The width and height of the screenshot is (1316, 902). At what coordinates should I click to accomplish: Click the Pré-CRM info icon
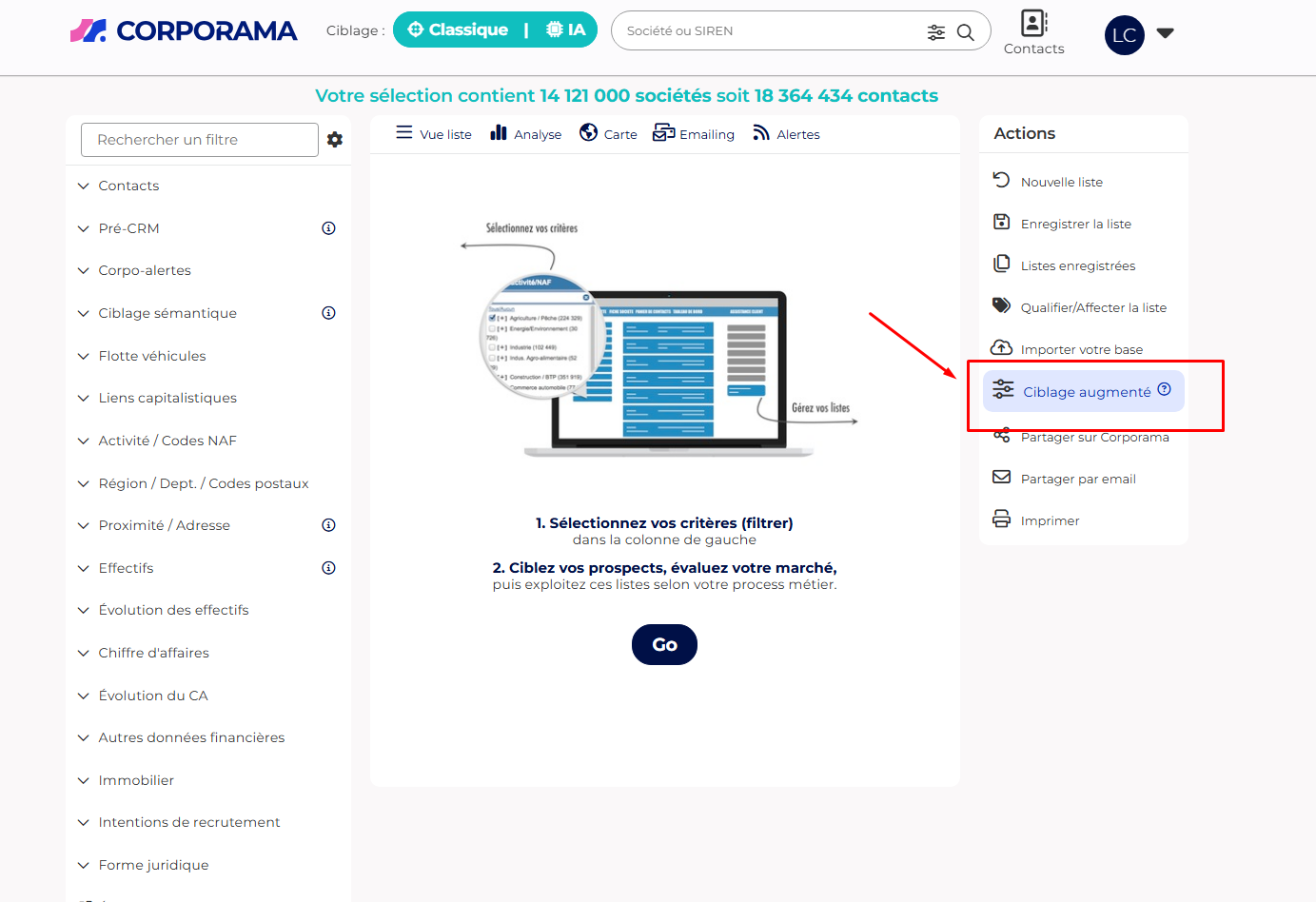coord(328,228)
